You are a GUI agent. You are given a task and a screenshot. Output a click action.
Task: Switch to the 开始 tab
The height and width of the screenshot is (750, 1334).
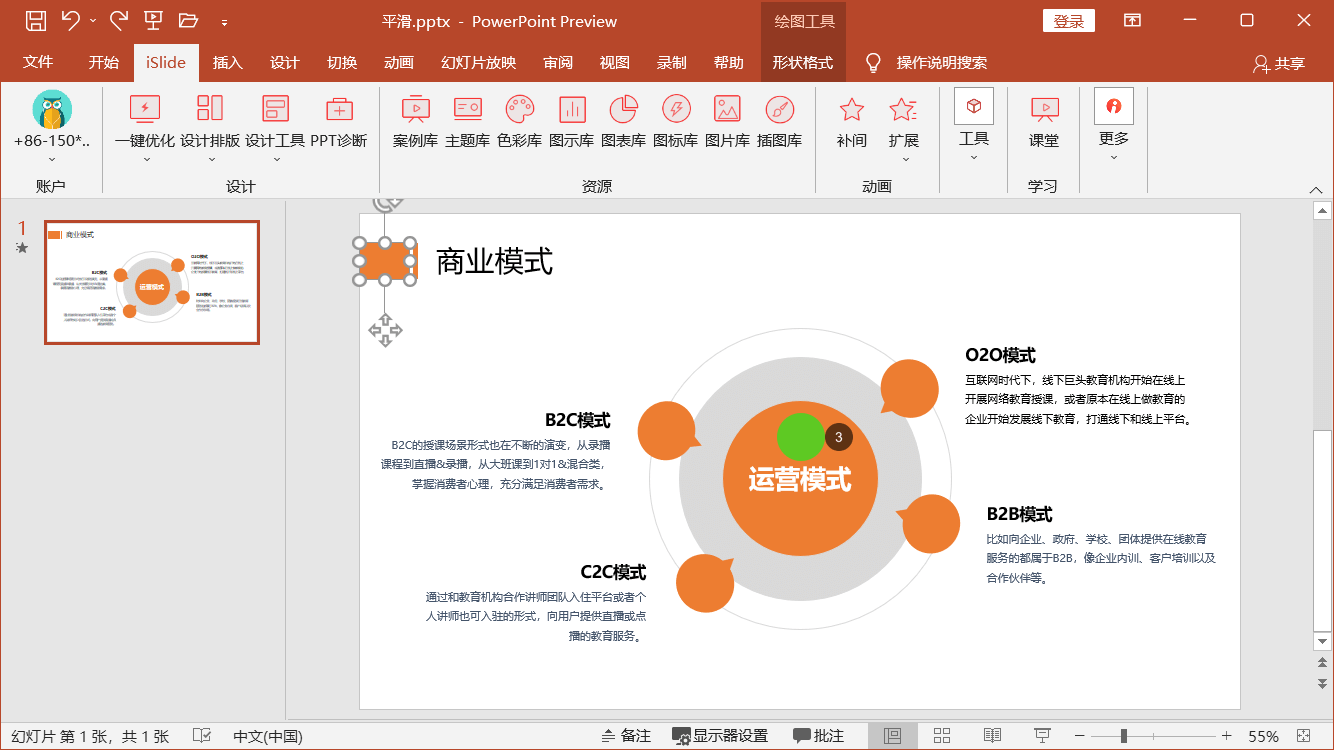(x=104, y=62)
